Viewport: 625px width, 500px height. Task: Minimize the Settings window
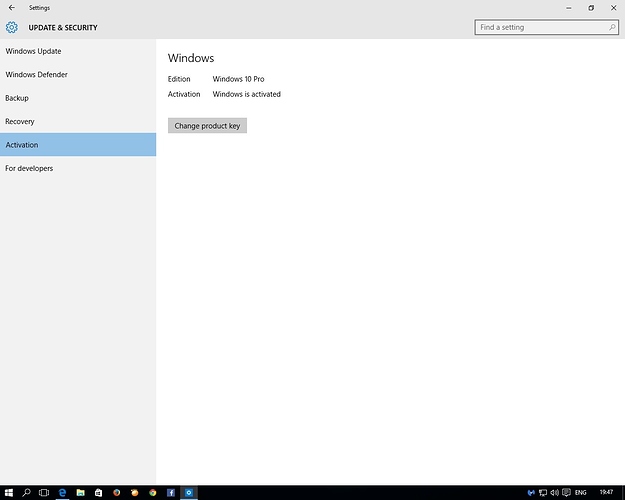coord(569,8)
